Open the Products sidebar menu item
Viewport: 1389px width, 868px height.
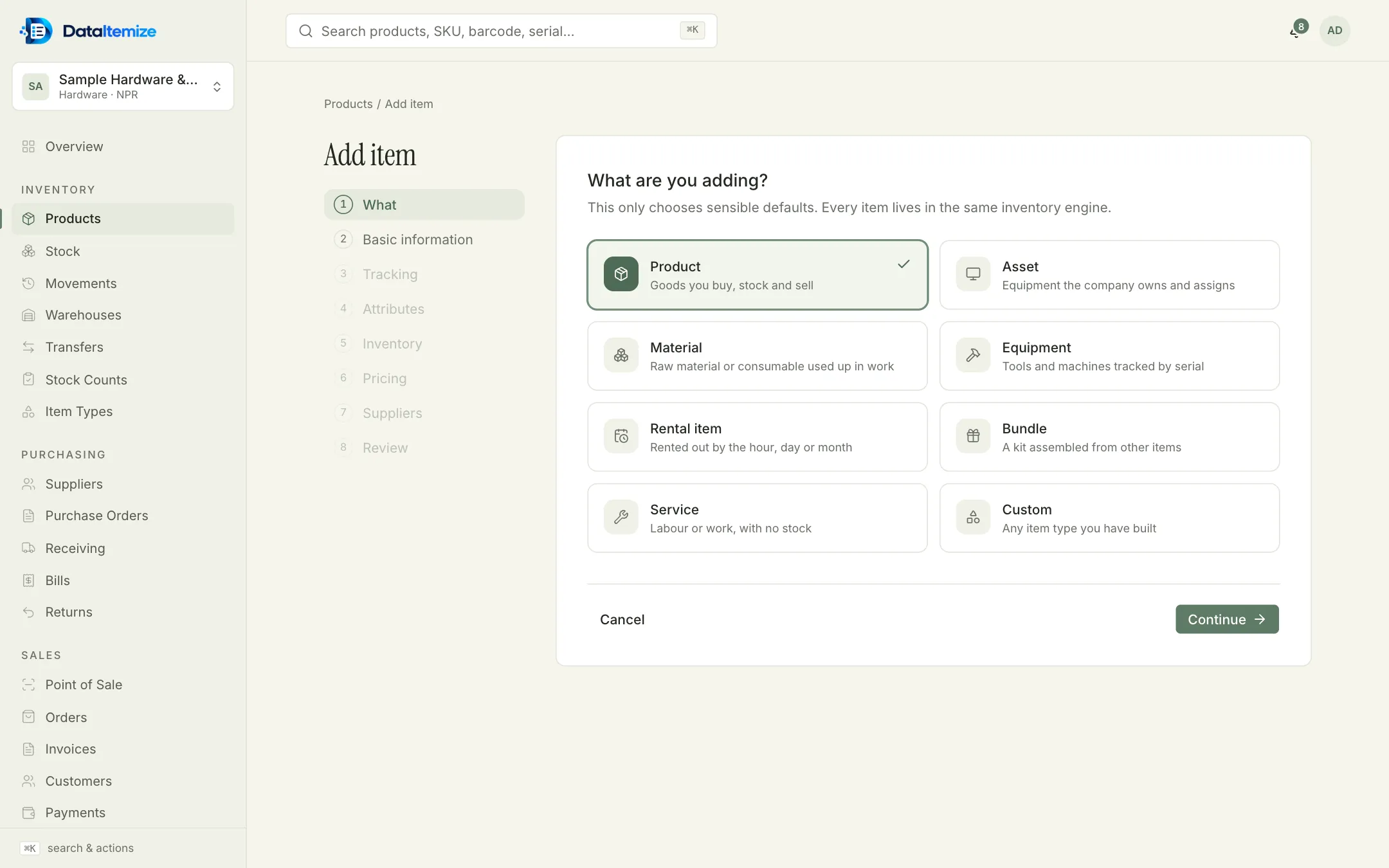coord(123,219)
